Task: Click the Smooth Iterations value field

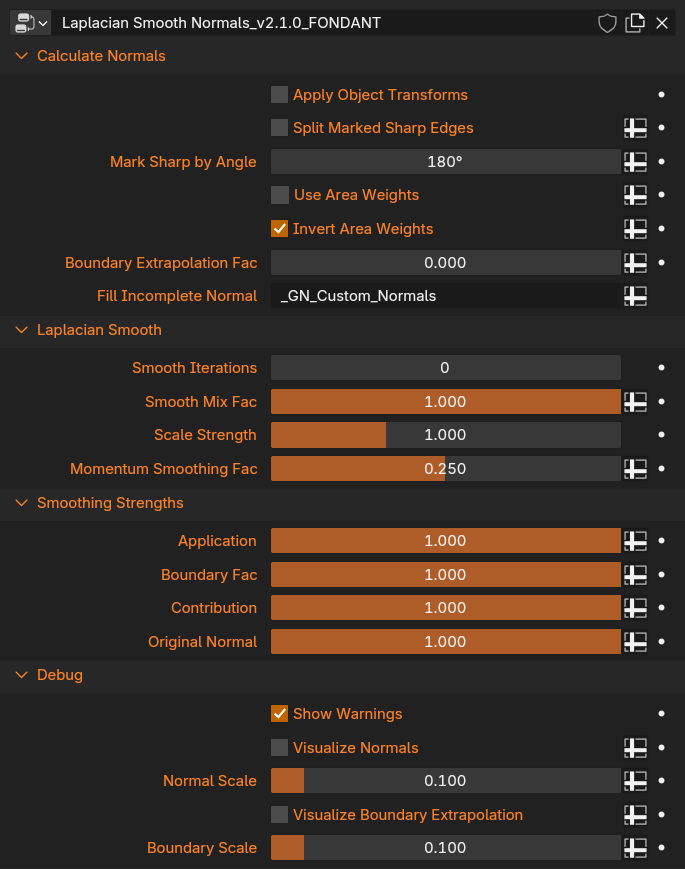Action: coord(446,367)
